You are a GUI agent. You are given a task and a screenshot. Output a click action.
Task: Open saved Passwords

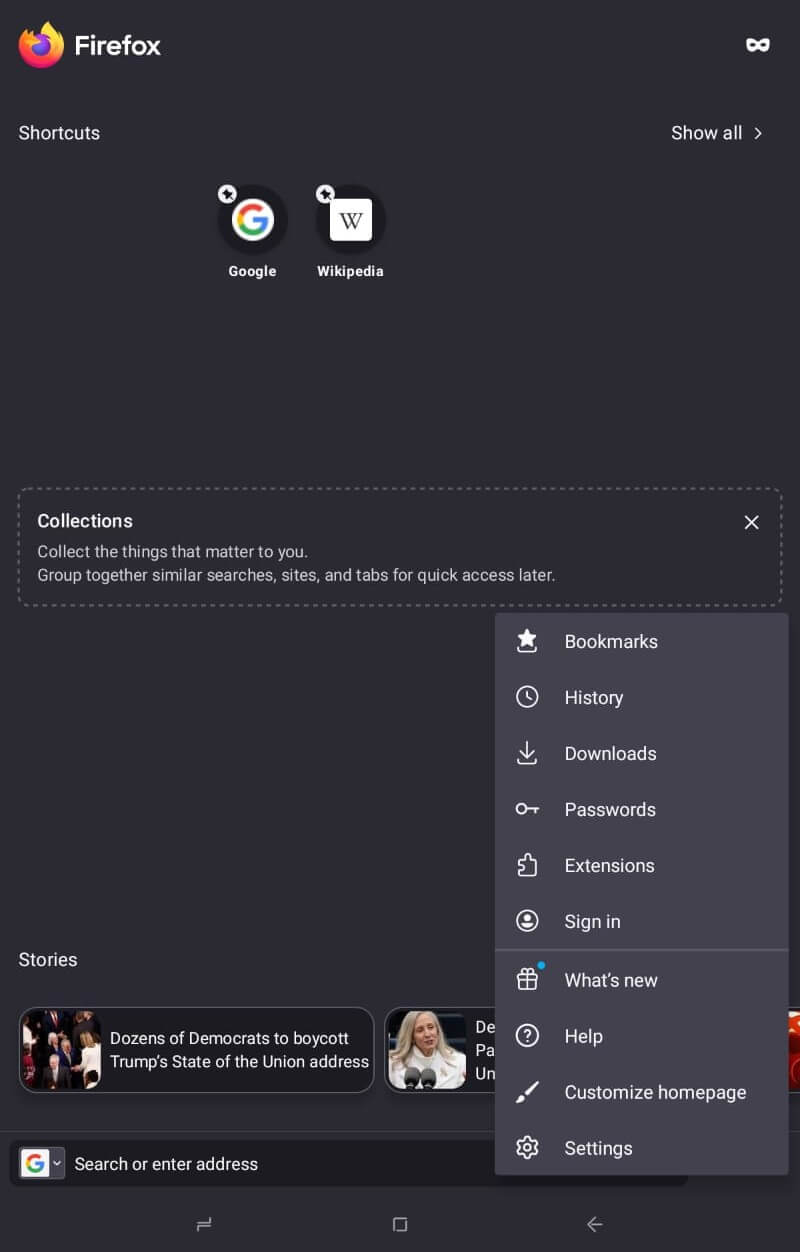click(x=610, y=809)
